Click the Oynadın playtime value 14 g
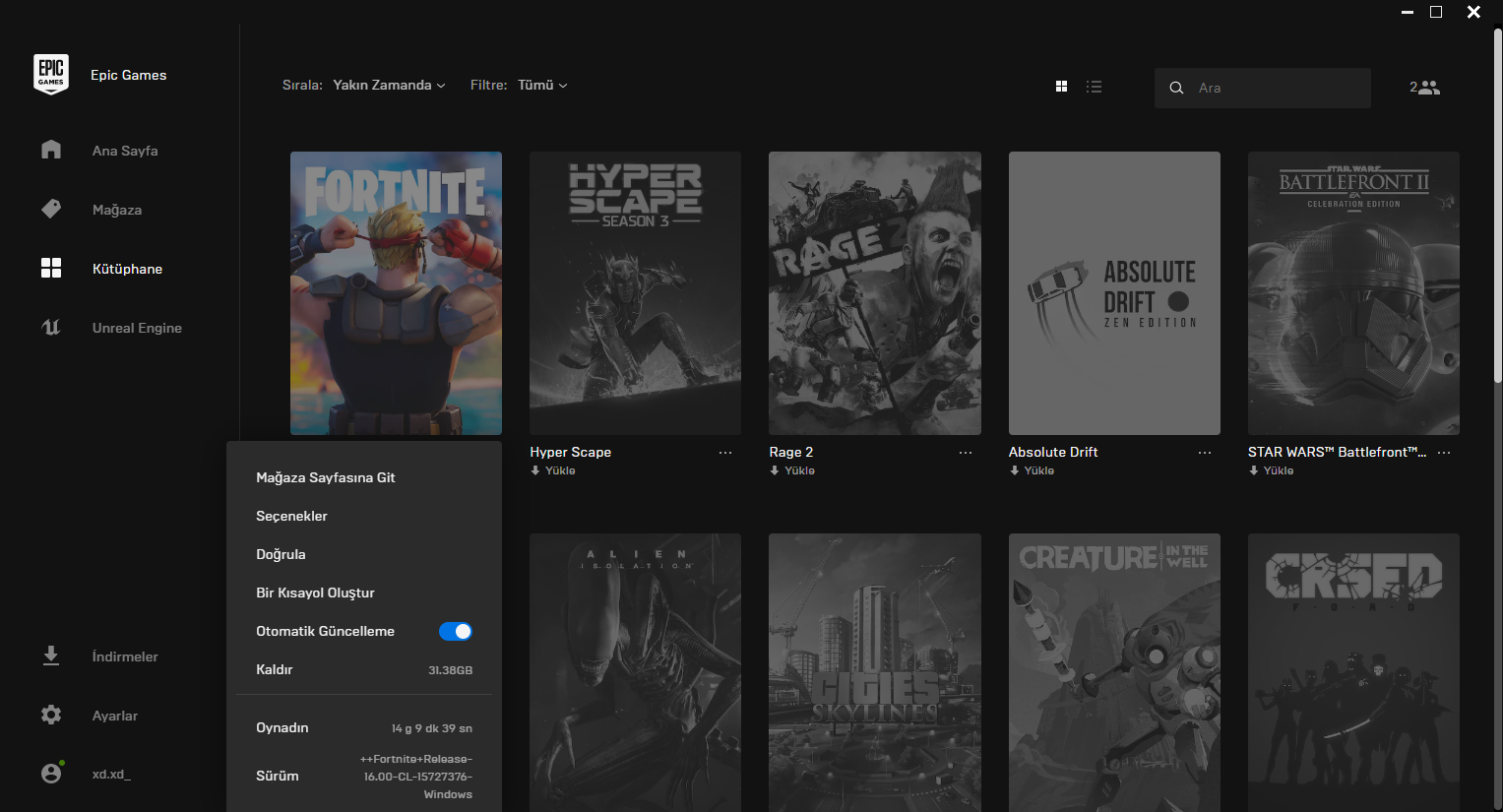This screenshot has height=812, width=1503. point(432,728)
